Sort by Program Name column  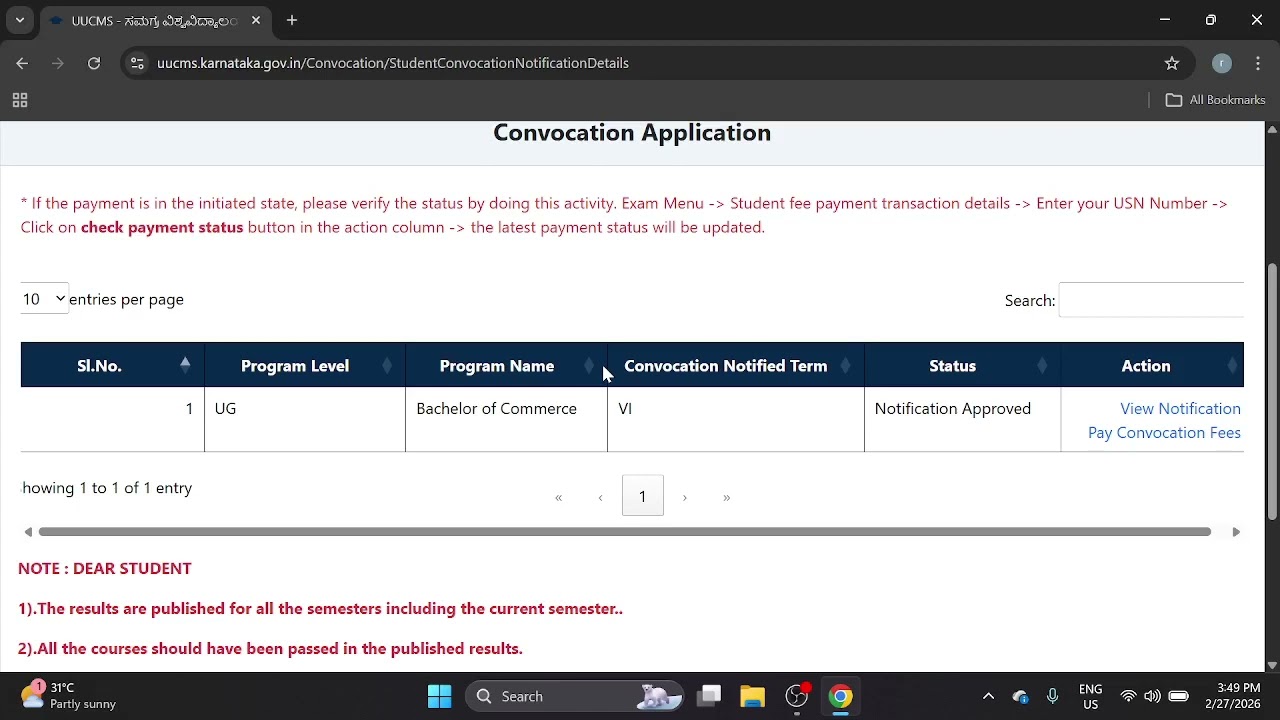coord(506,366)
